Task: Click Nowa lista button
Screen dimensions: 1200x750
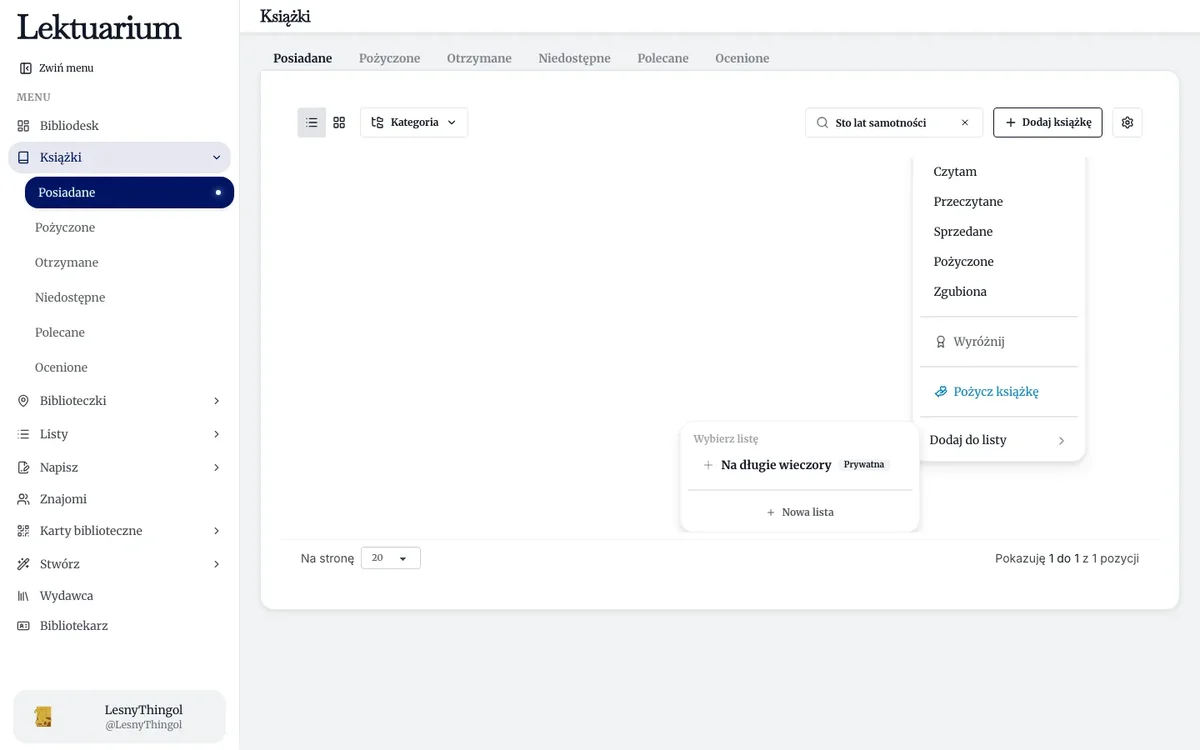Action: tap(800, 512)
